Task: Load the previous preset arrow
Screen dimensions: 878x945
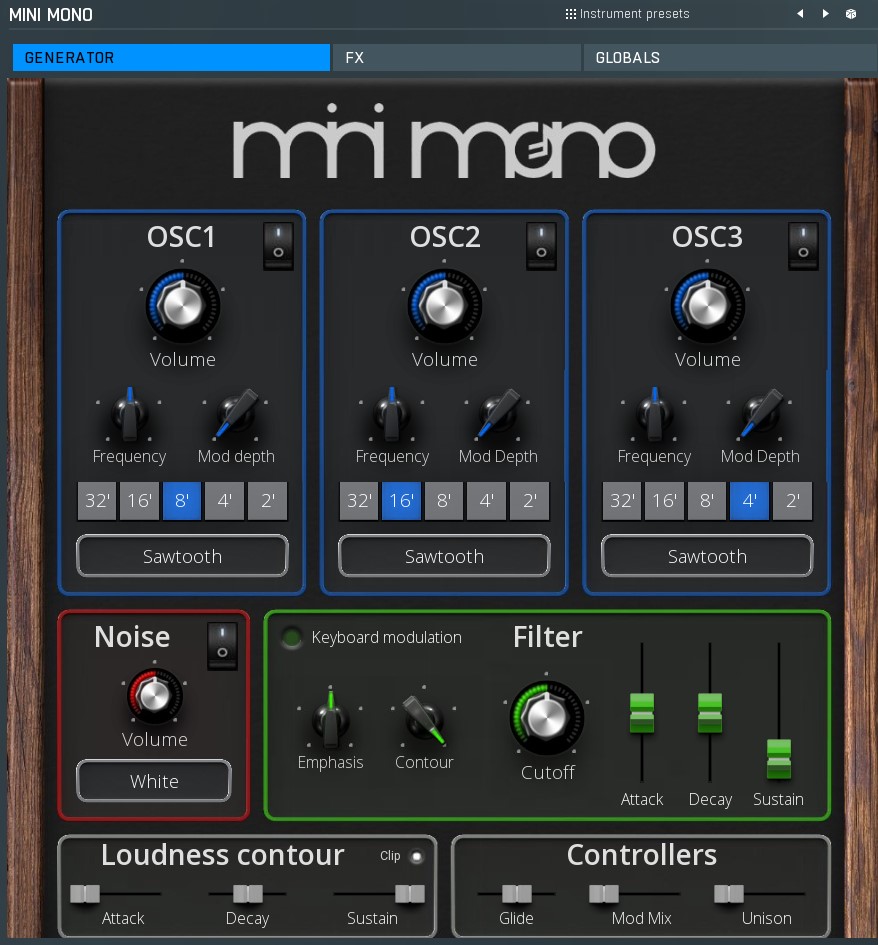Action: pos(800,13)
